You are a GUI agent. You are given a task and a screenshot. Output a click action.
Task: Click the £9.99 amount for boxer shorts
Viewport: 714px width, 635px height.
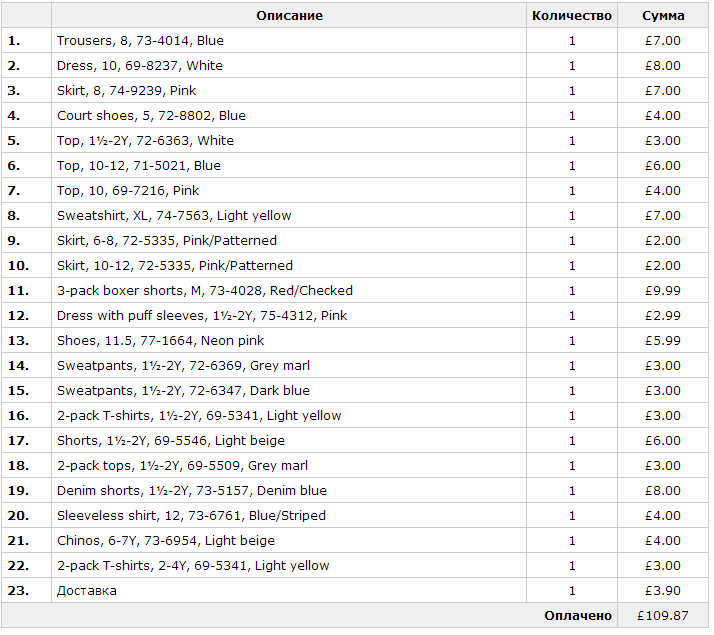point(663,290)
